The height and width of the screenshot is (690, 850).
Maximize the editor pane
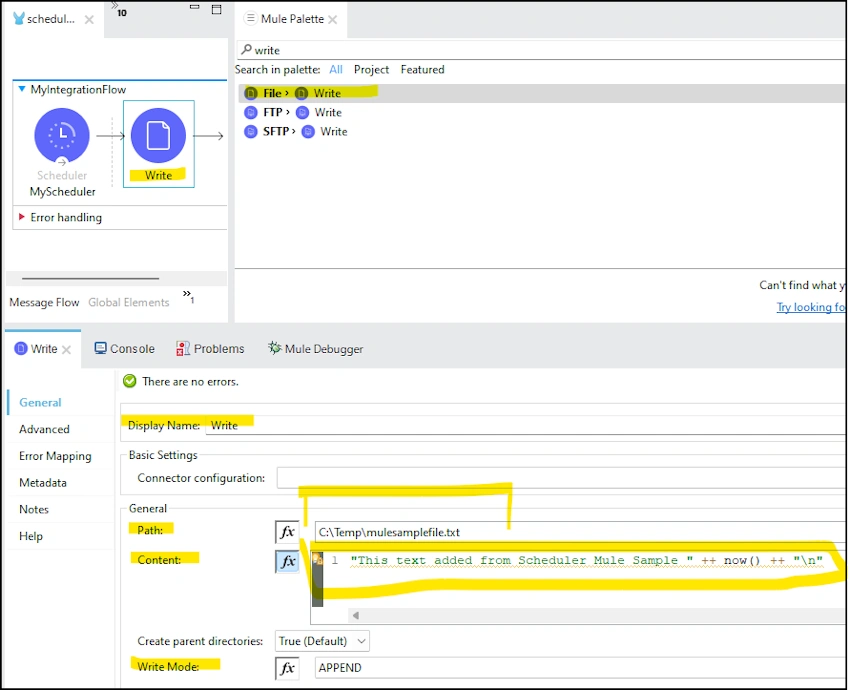coord(216,9)
